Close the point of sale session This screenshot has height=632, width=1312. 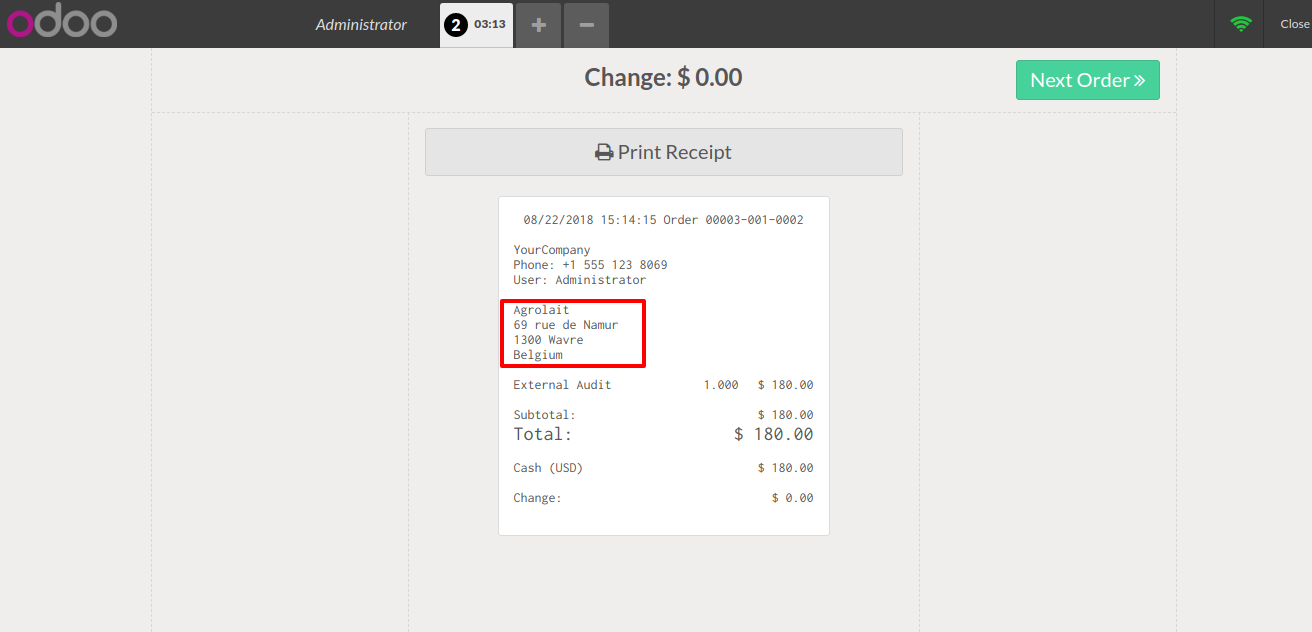tap(1294, 24)
